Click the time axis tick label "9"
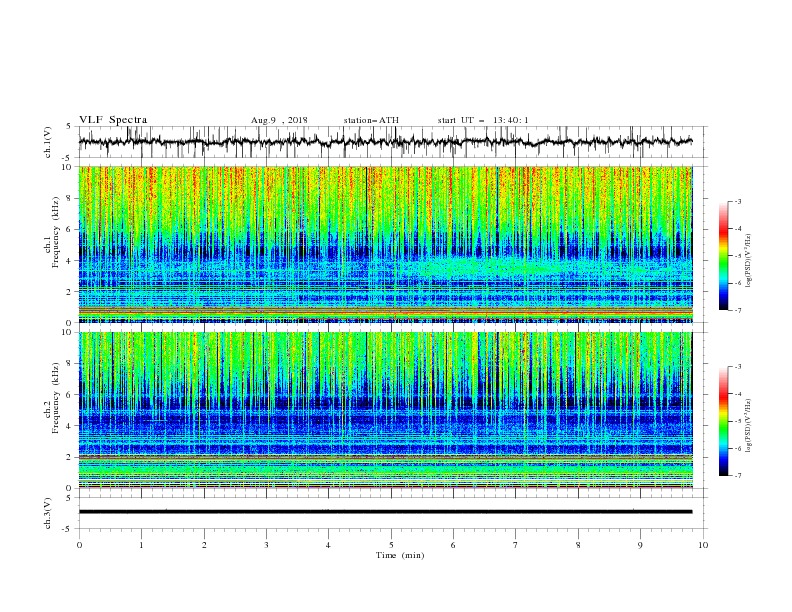The image size is (792, 612). click(640, 545)
